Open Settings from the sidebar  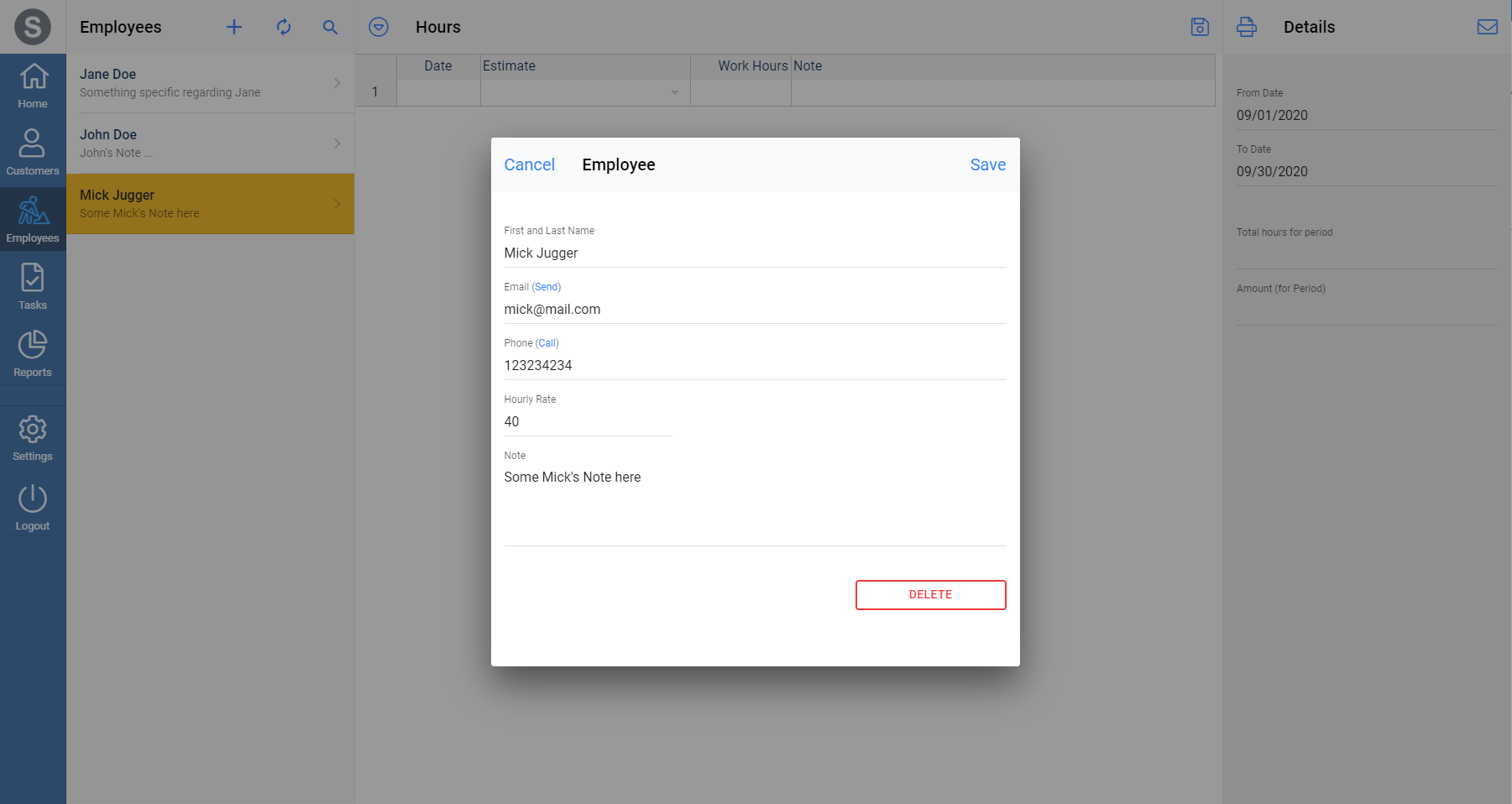point(33,438)
